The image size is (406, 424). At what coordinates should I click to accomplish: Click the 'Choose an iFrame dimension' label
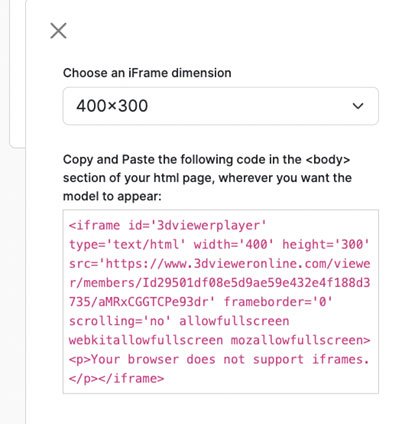click(x=147, y=73)
